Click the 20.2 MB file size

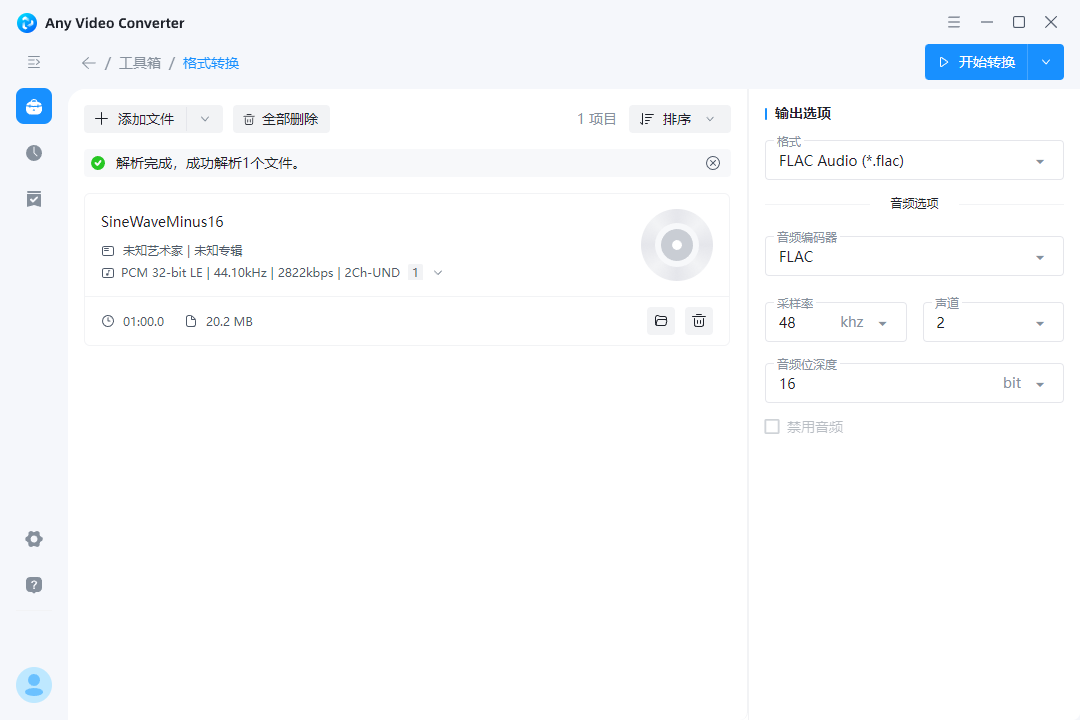[229, 322]
